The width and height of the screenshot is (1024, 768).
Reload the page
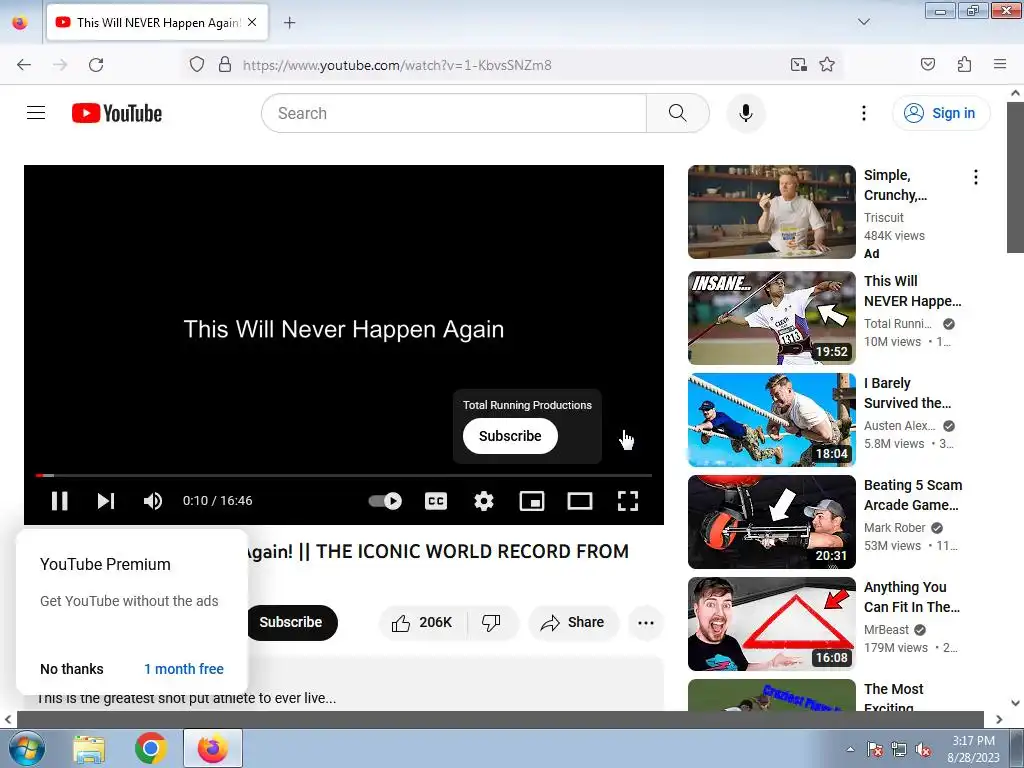pyautogui.click(x=96, y=65)
